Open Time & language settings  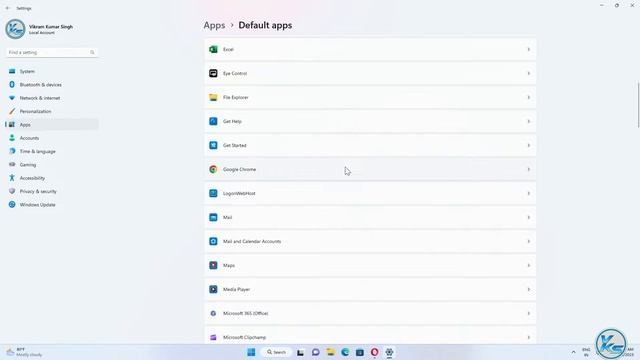(52, 151)
